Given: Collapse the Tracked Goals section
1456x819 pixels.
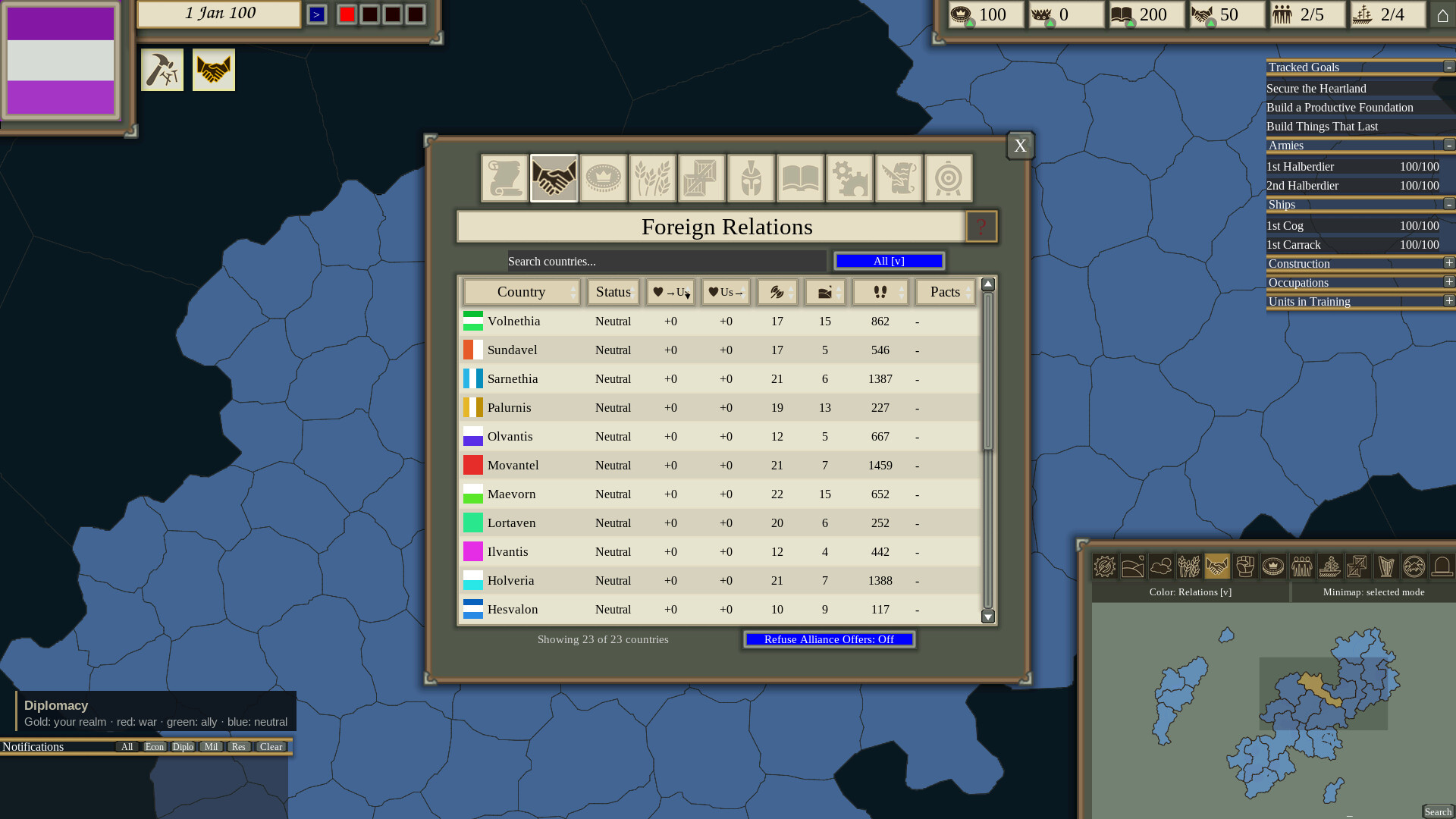Looking at the screenshot, I should click(x=1449, y=67).
